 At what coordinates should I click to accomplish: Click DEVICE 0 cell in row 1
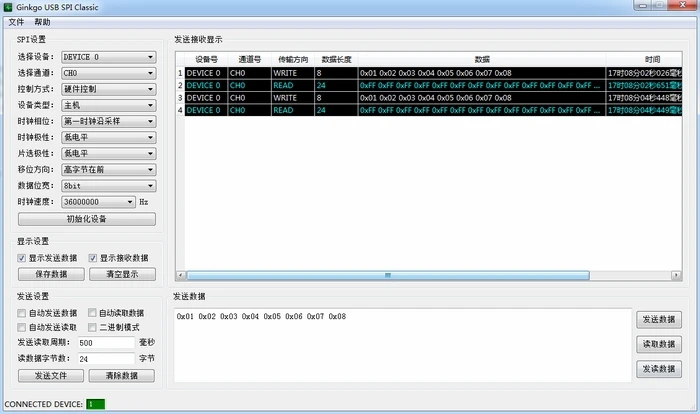(206, 73)
